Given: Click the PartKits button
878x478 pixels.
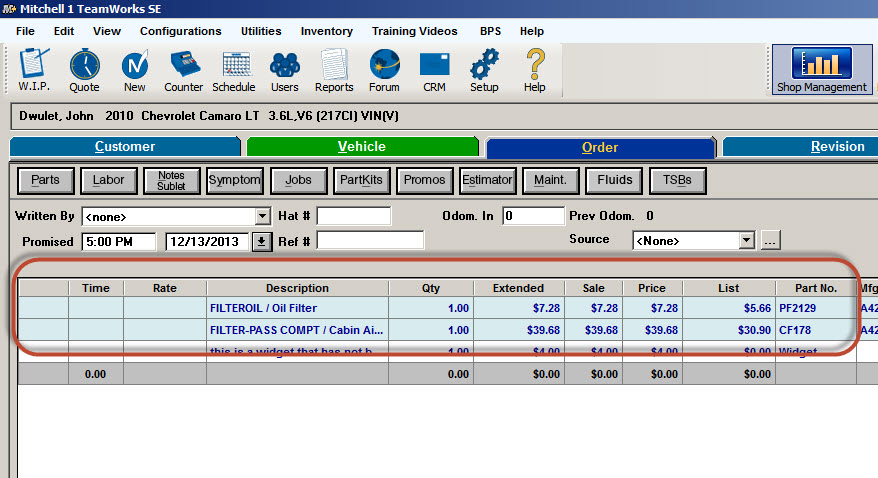Looking at the screenshot, I should click(361, 180).
